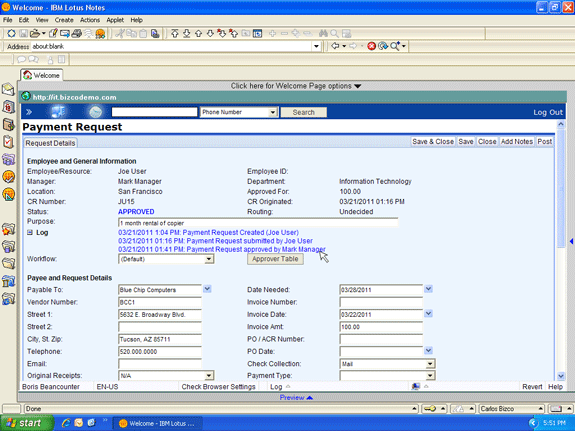Click the Send/forward envelope toolbar icon
The height and width of the screenshot is (431, 575).
pyautogui.click(x=65, y=34)
